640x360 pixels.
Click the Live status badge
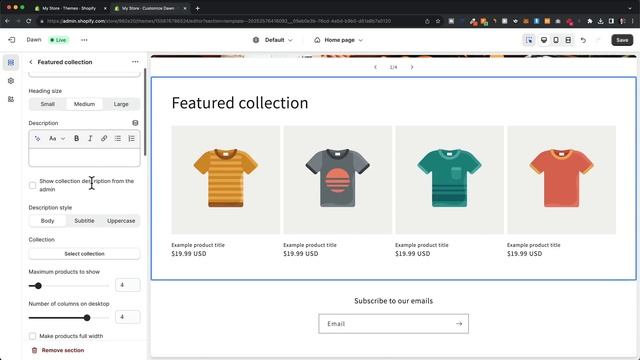pos(58,40)
